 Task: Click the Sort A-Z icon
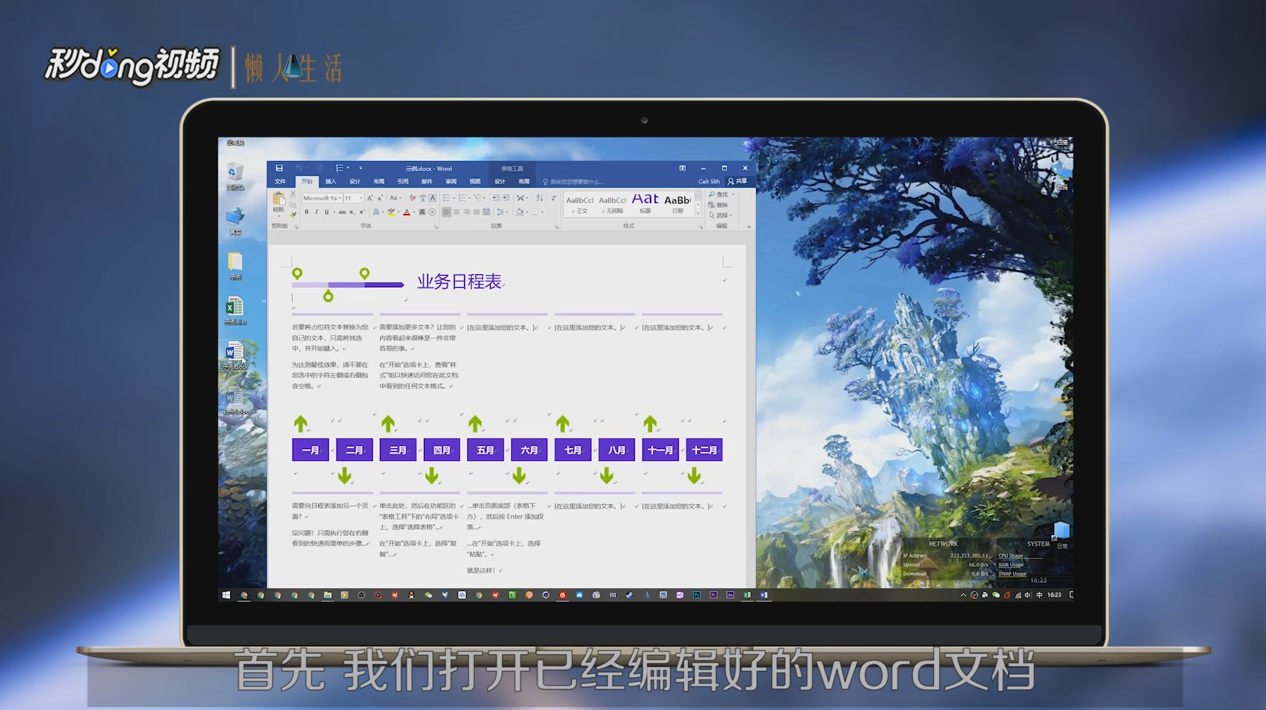540,198
